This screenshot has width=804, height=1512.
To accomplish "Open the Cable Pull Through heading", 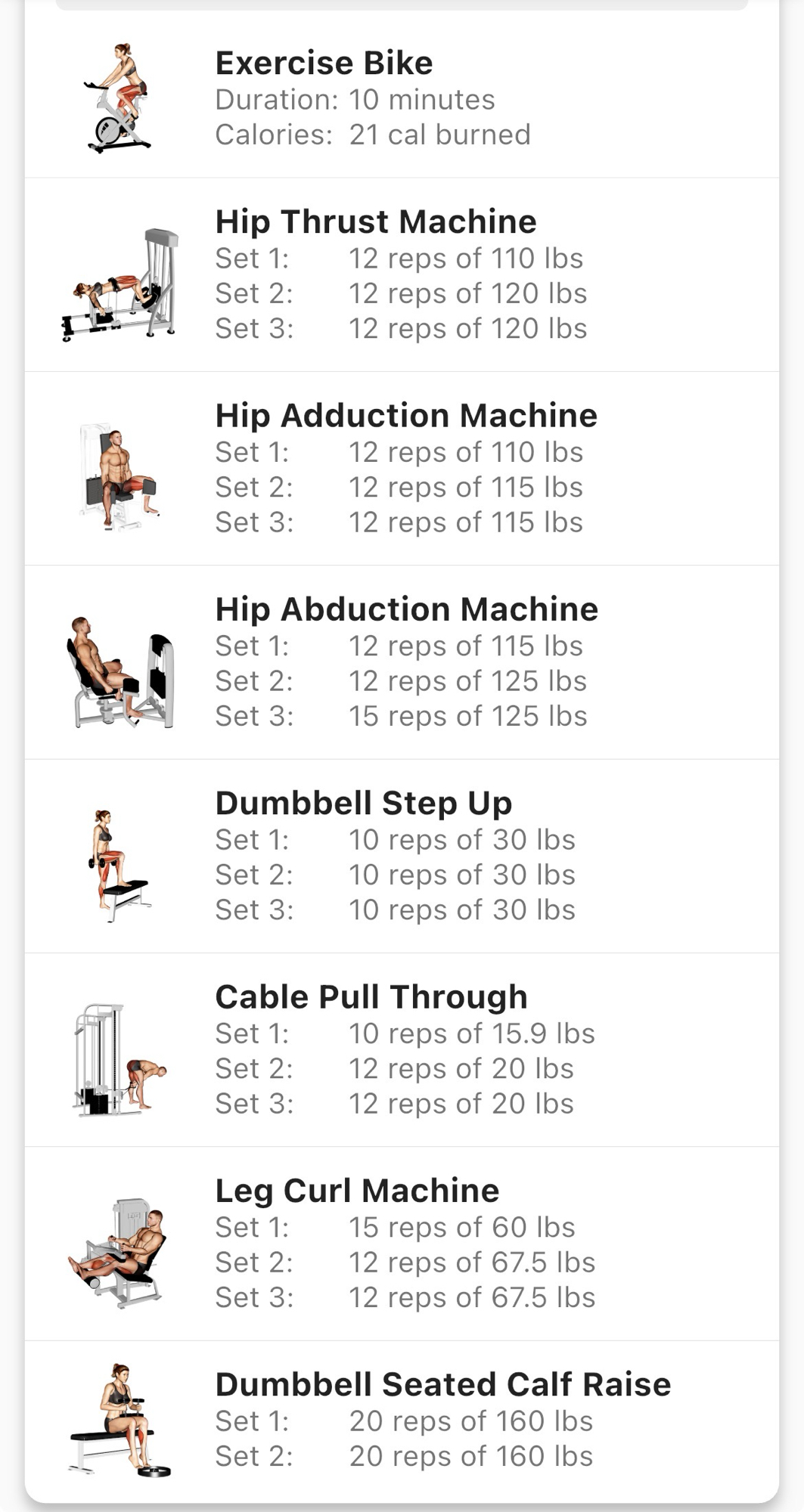I will [371, 996].
